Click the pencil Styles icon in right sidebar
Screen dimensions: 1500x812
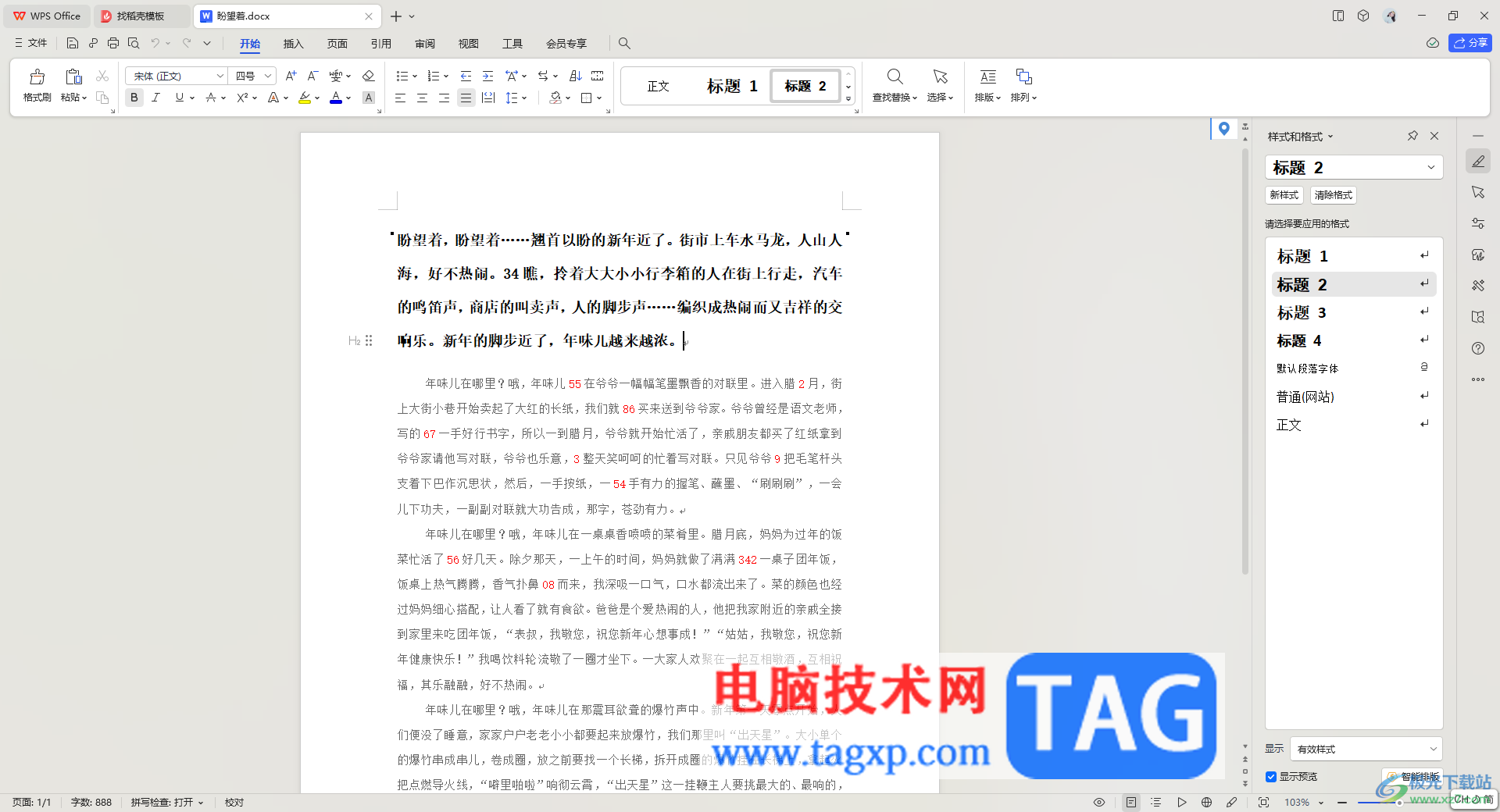coord(1478,162)
